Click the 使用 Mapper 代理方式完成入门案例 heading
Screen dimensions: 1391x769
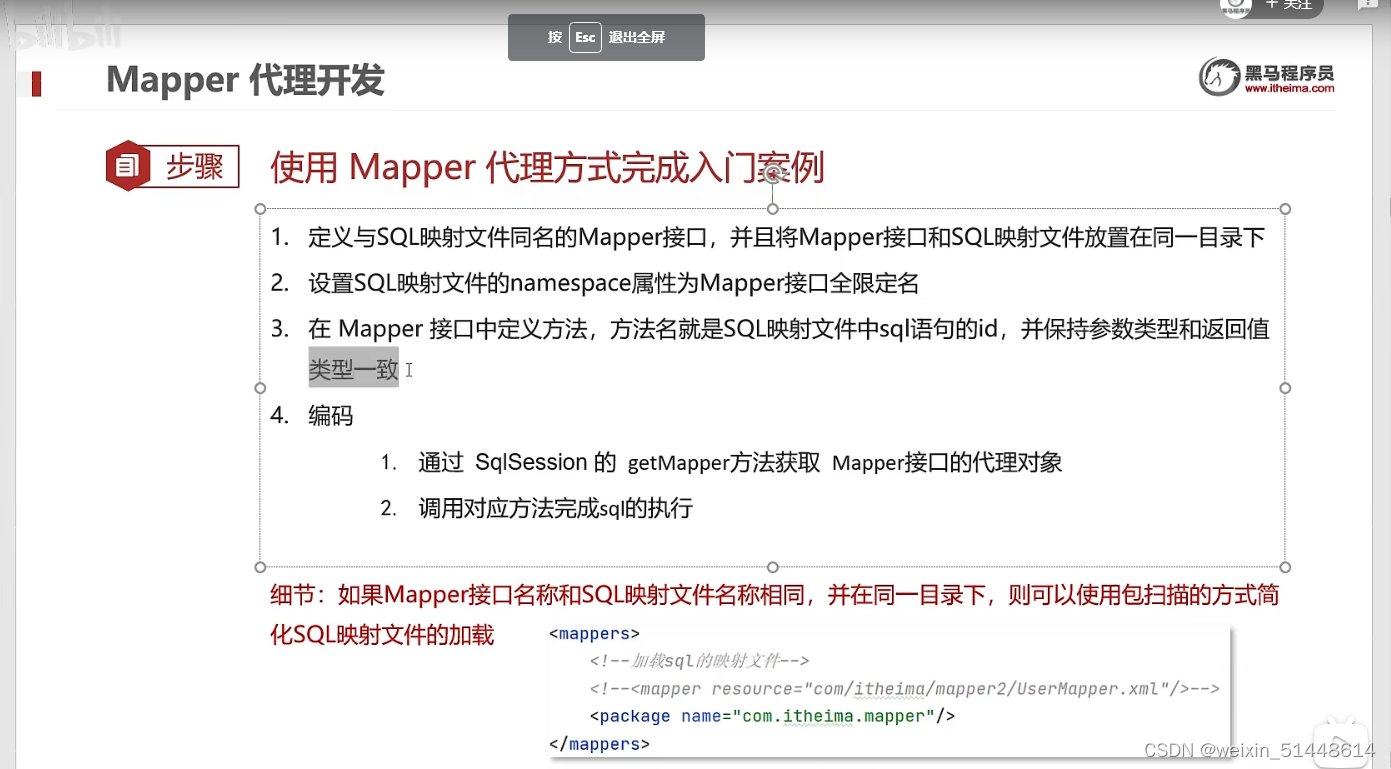[547, 167]
